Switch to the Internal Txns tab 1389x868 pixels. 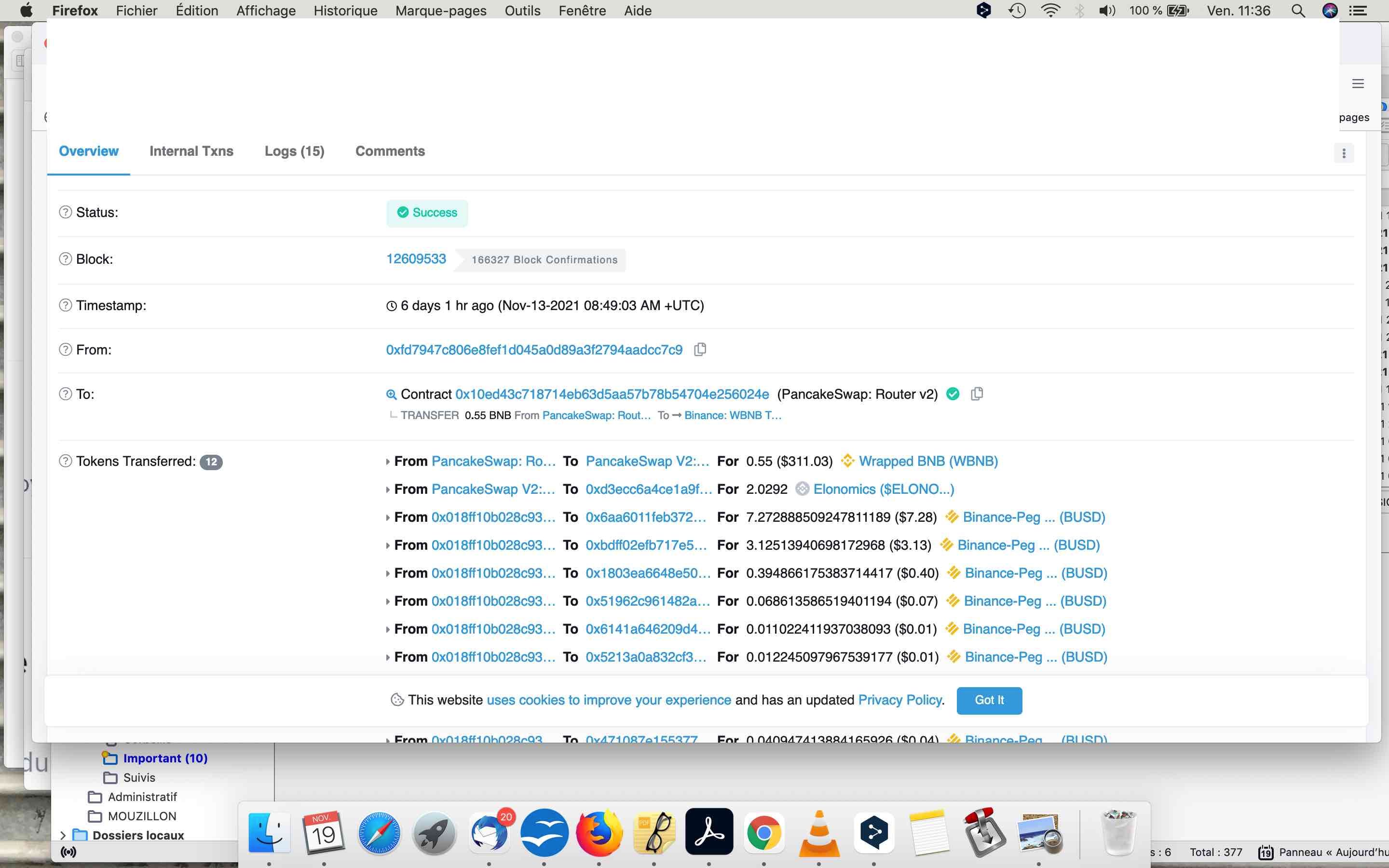191,151
